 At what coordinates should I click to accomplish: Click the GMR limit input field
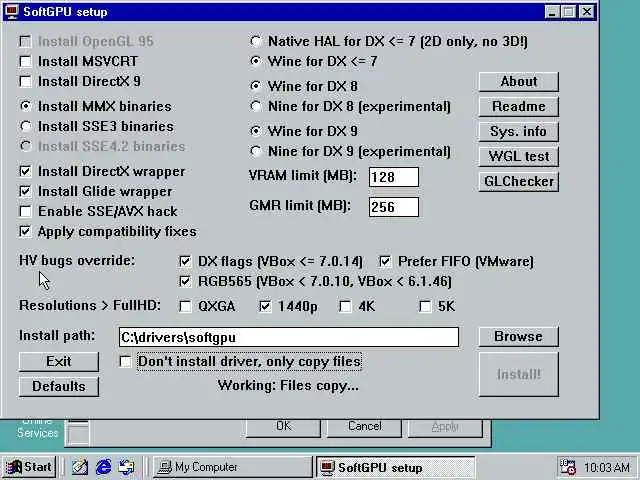click(x=394, y=207)
